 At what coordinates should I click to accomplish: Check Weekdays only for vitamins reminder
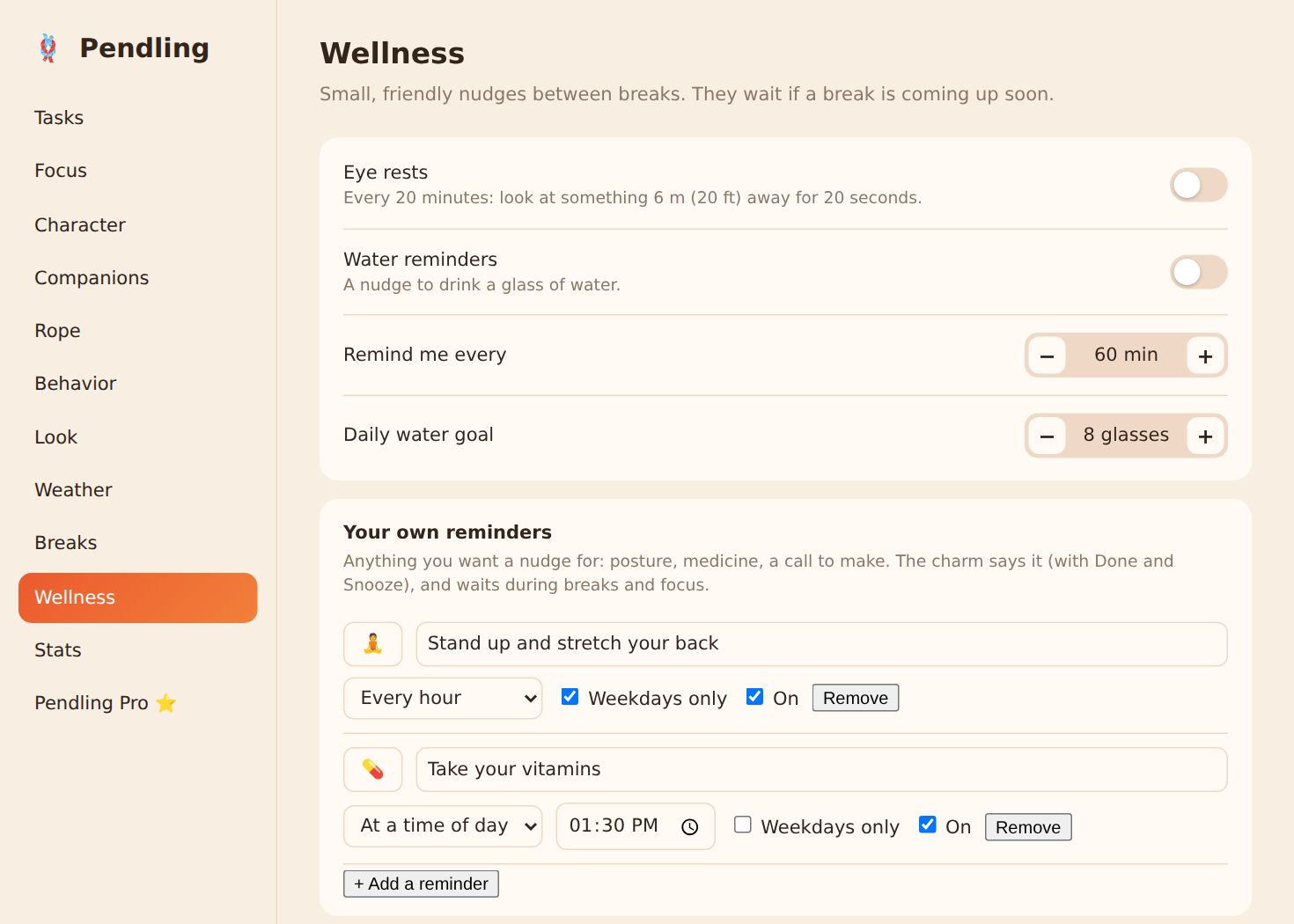tap(743, 825)
